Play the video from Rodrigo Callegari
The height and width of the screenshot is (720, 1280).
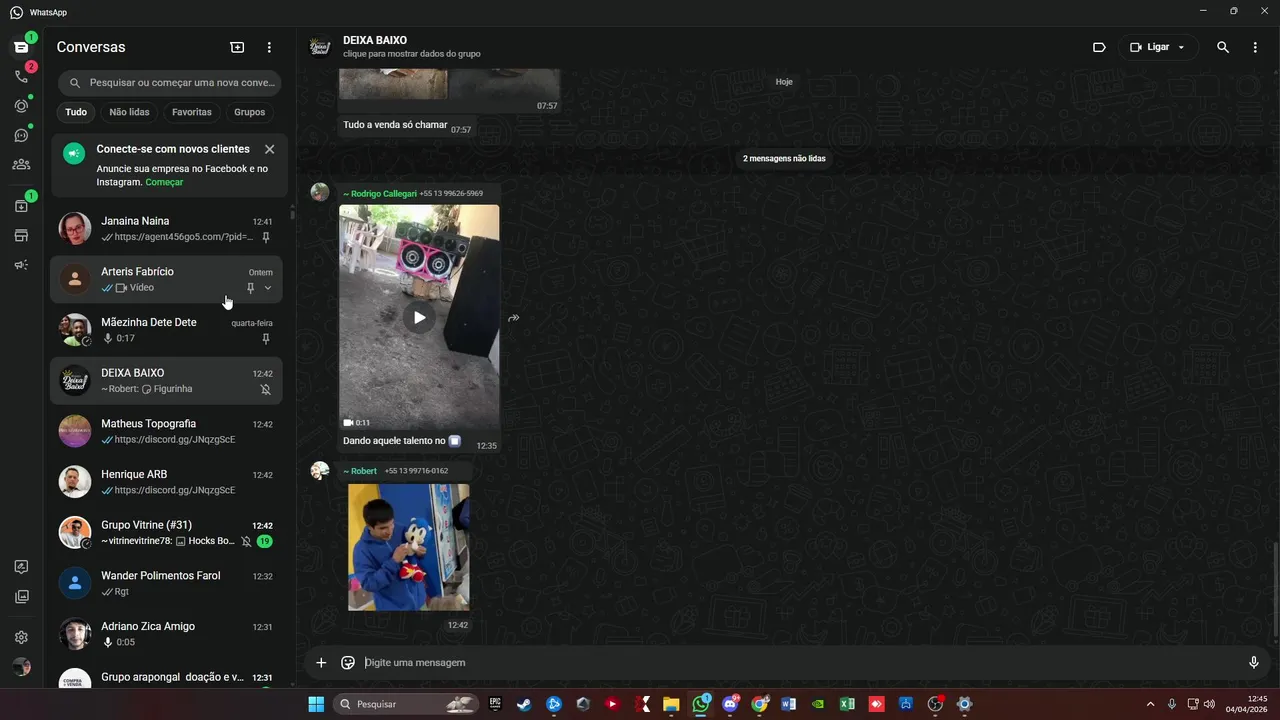pyautogui.click(x=419, y=317)
